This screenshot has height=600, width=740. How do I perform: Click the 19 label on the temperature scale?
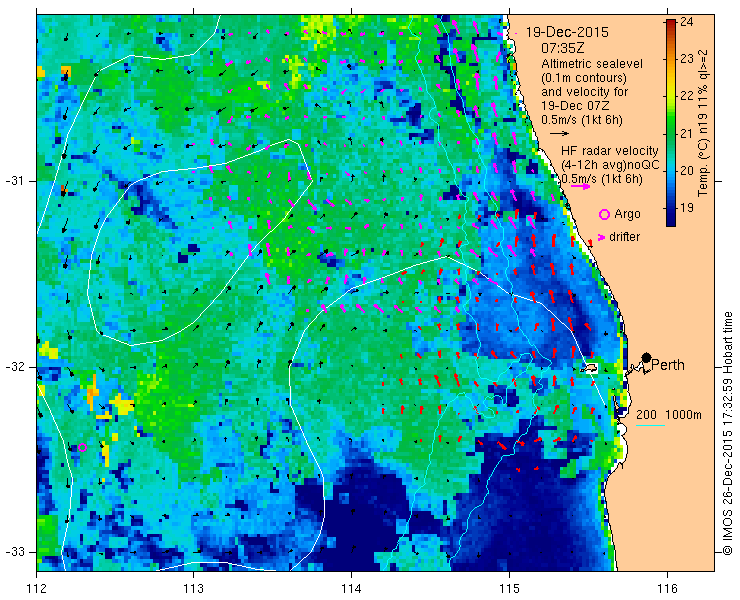[x=688, y=208]
